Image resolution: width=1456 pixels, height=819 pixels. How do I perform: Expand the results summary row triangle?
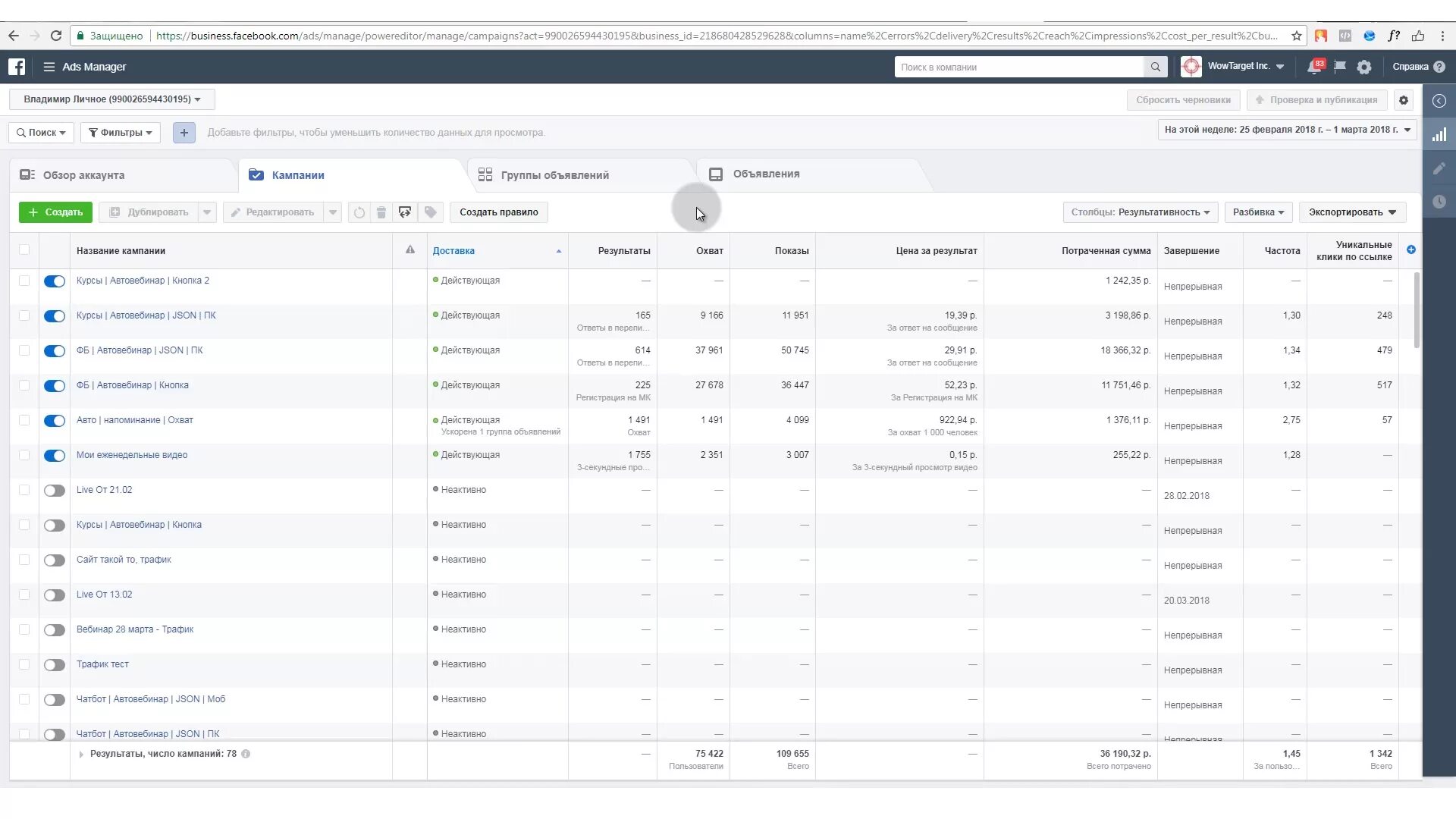81,755
